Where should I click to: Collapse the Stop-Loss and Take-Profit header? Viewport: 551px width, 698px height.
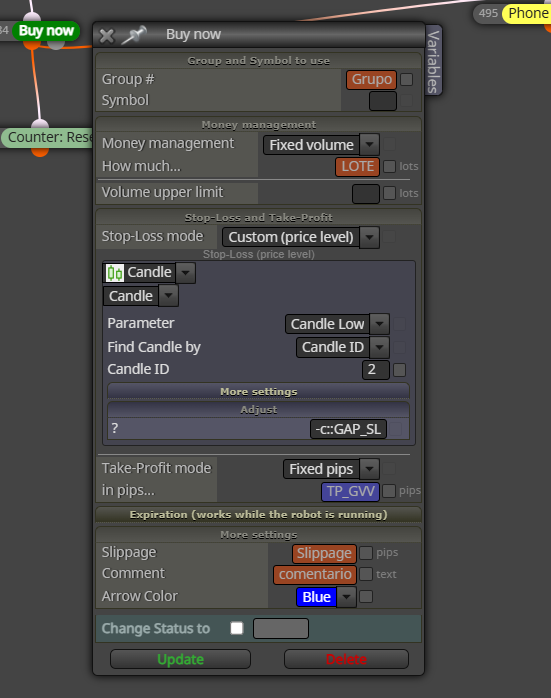click(259, 217)
